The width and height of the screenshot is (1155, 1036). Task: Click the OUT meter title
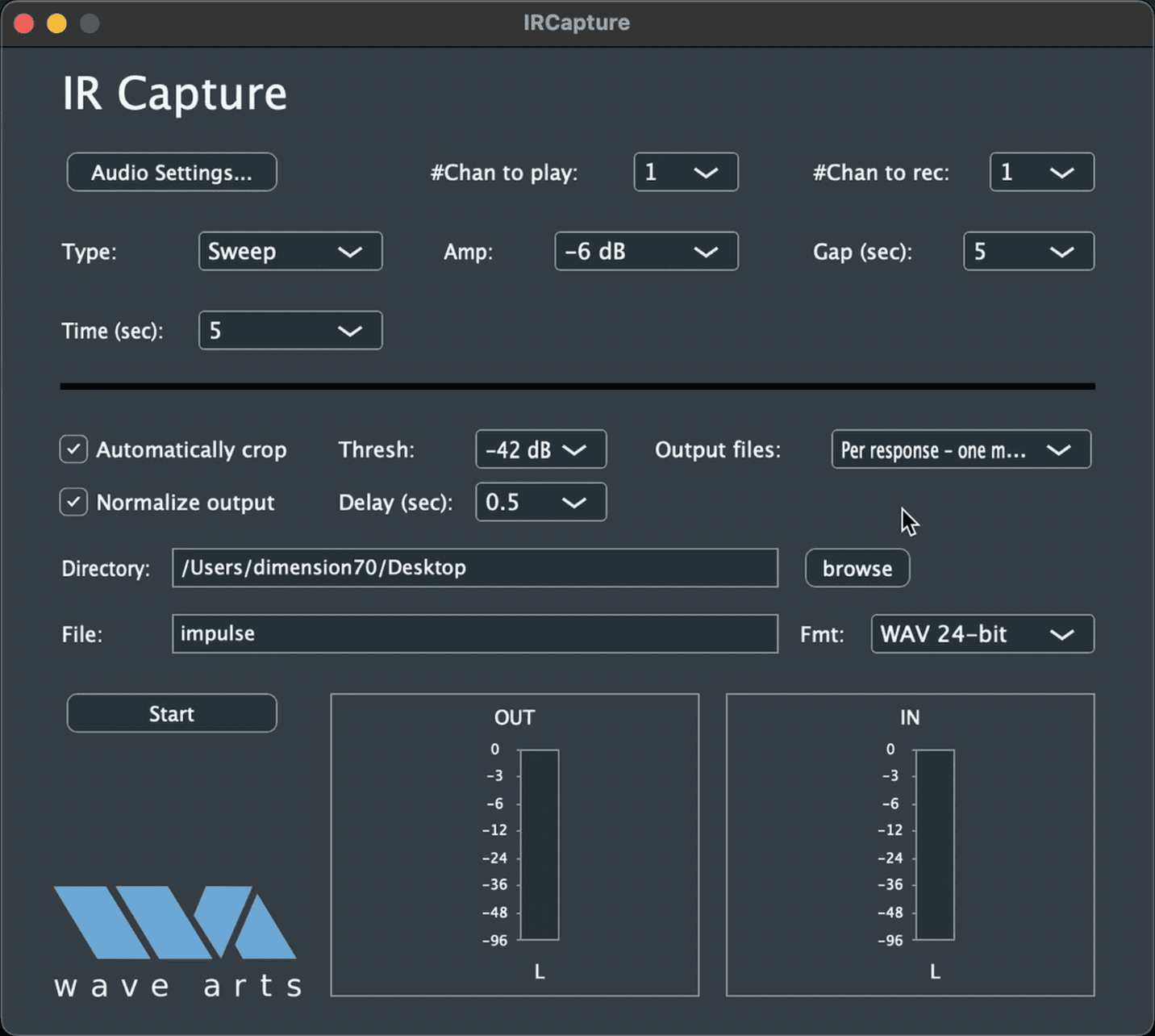(x=515, y=717)
